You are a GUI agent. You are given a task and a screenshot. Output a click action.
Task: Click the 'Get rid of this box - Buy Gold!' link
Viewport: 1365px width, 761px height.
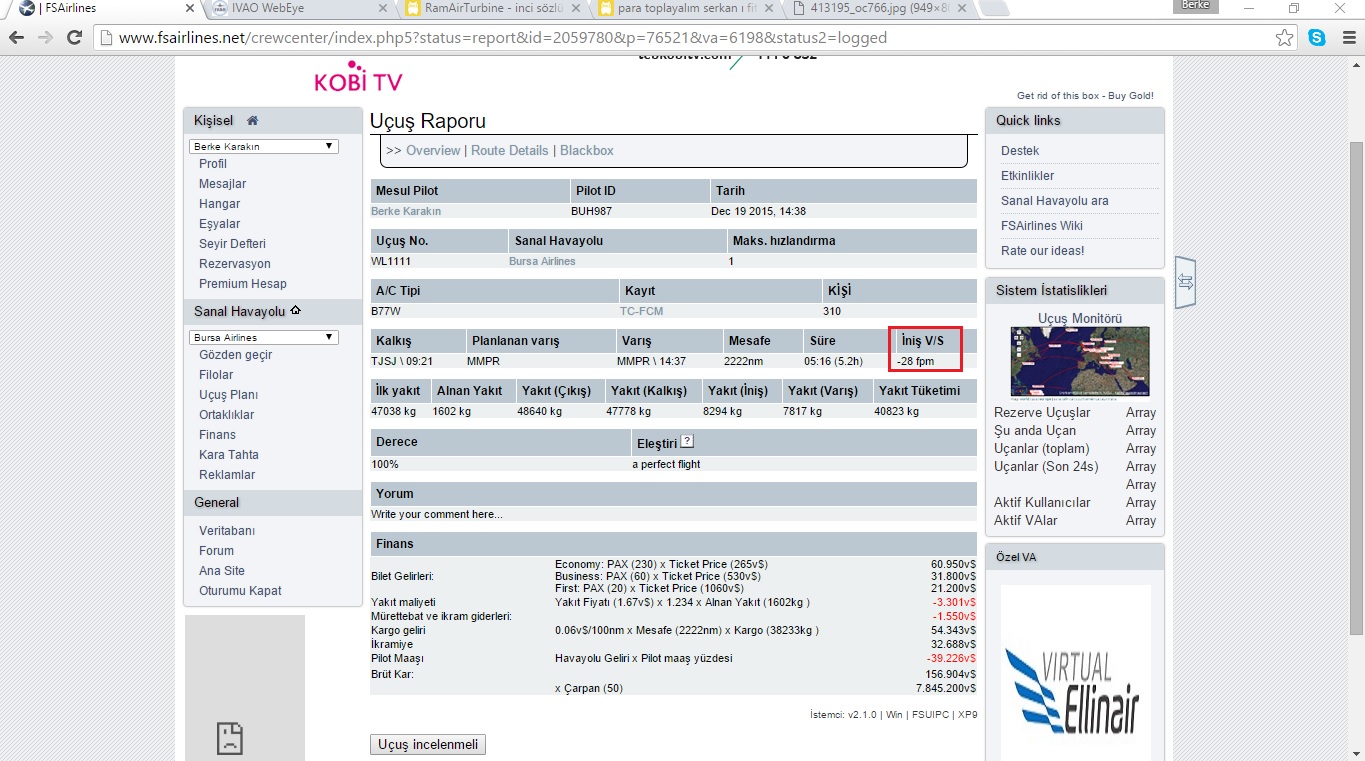[x=1085, y=96]
